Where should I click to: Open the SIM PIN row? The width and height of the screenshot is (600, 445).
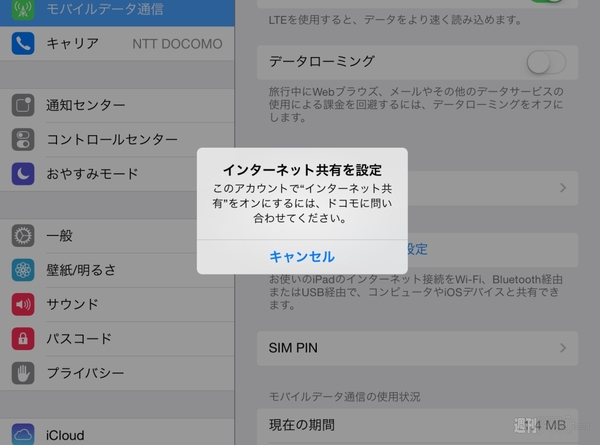(x=417, y=348)
